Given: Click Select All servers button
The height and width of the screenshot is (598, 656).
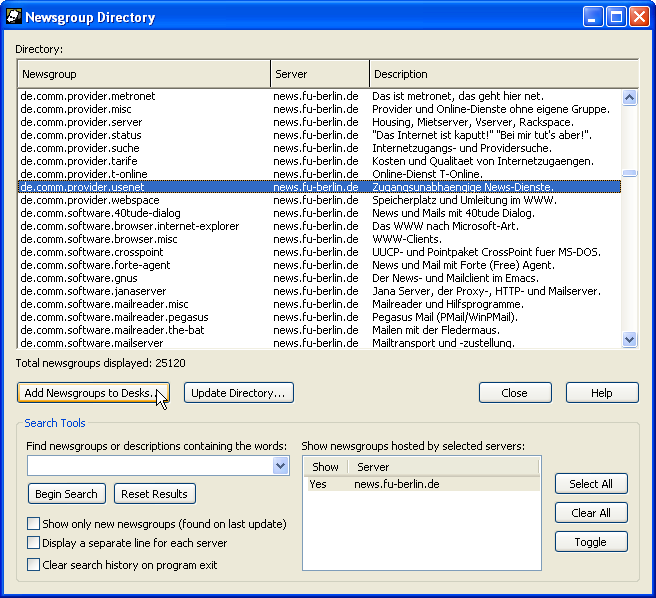Looking at the screenshot, I should point(590,484).
